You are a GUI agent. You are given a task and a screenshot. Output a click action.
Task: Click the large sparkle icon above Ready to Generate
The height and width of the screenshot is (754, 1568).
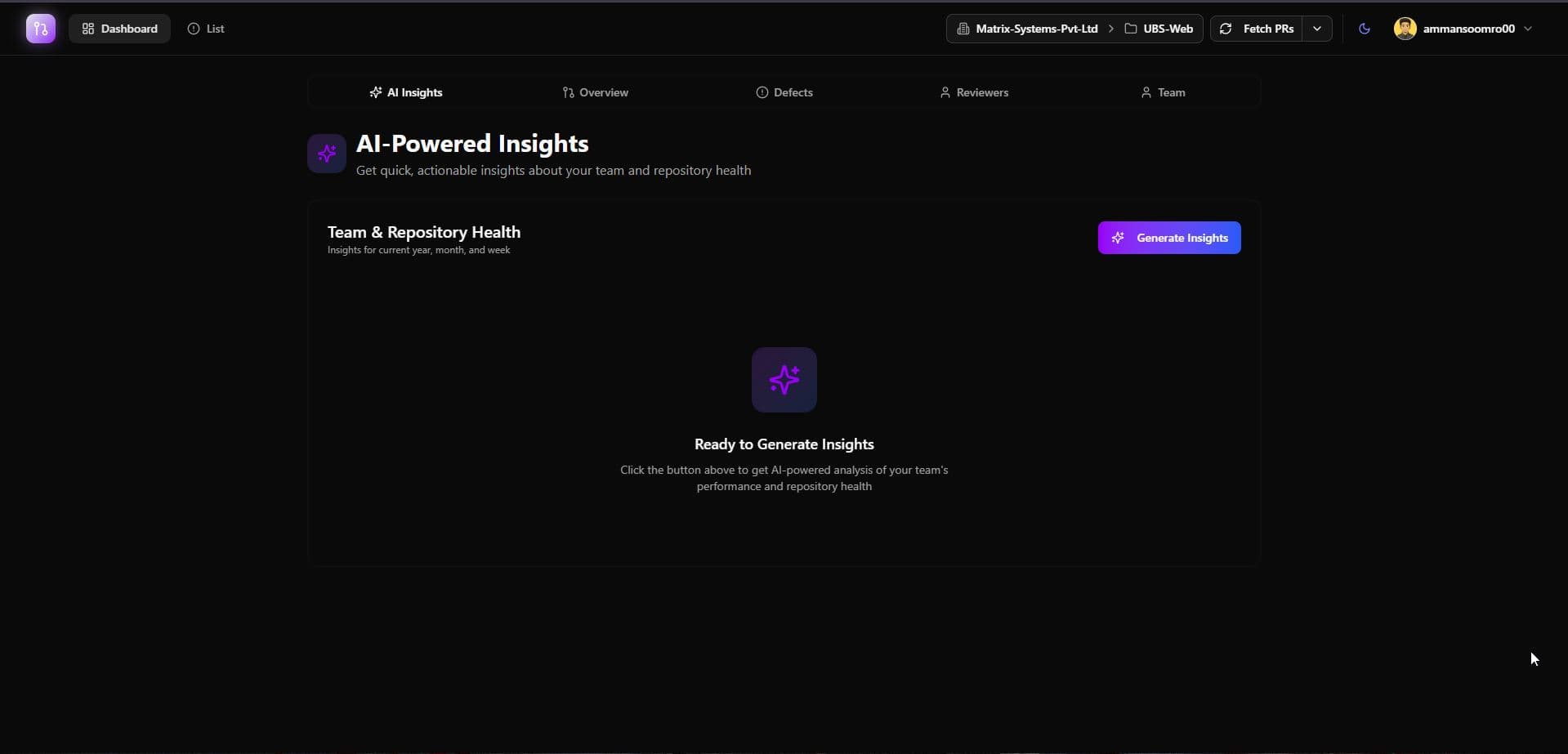coord(784,380)
